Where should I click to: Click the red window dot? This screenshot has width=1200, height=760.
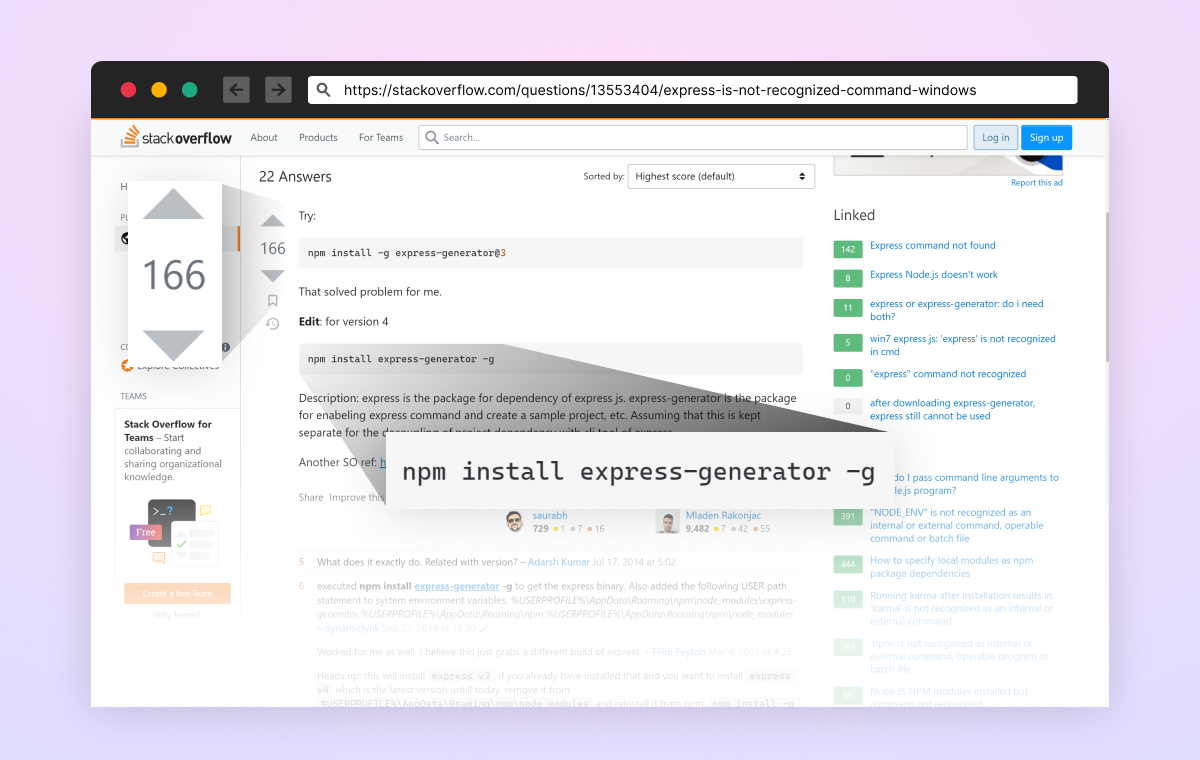128,89
